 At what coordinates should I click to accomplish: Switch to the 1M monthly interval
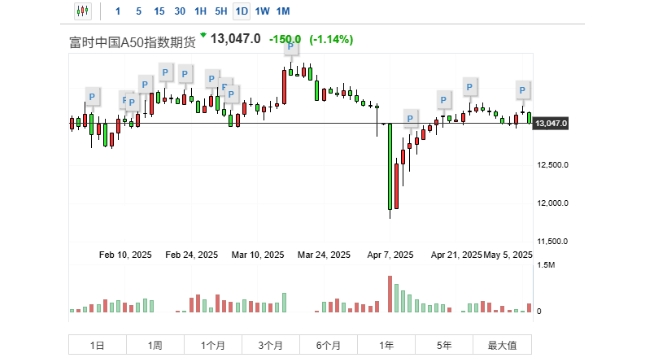[283, 12]
